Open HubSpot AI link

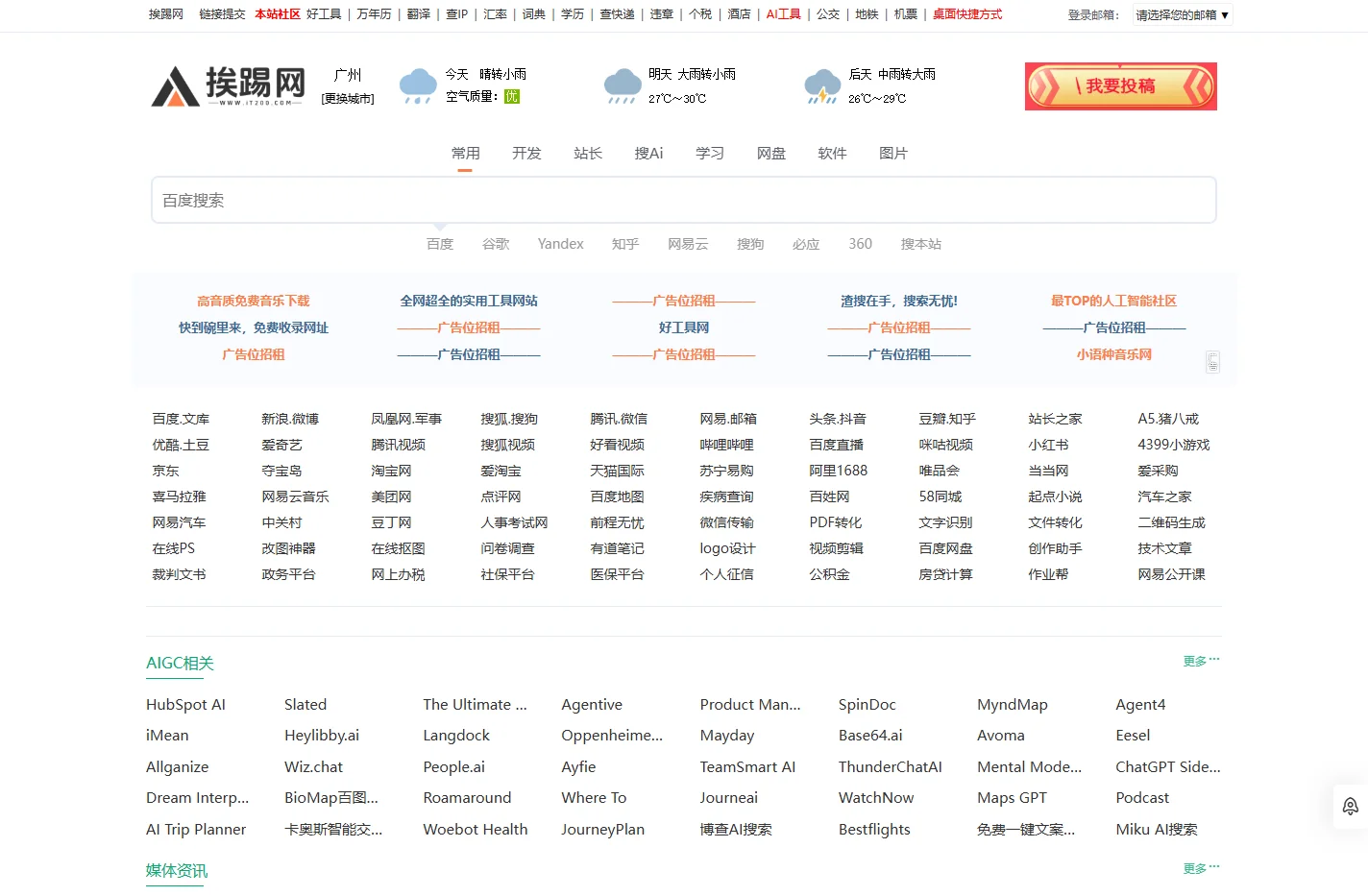pos(185,704)
